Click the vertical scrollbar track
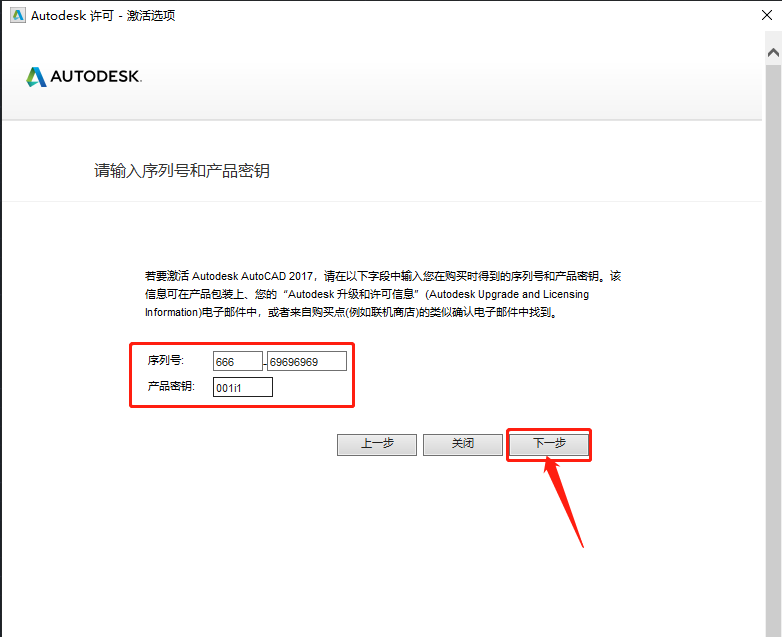 (x=773, y=349)
